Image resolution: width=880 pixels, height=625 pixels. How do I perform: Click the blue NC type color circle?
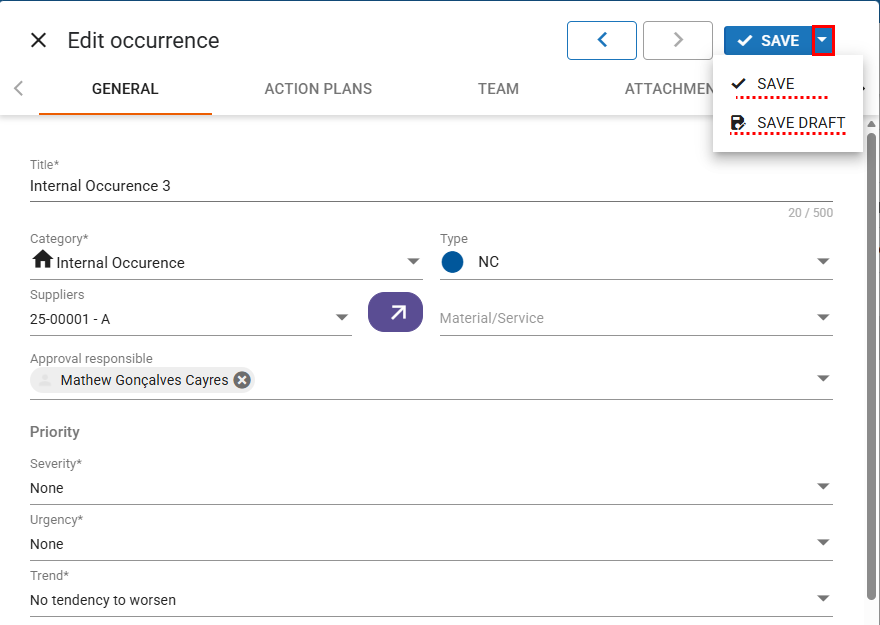click(x=453, y=262)
